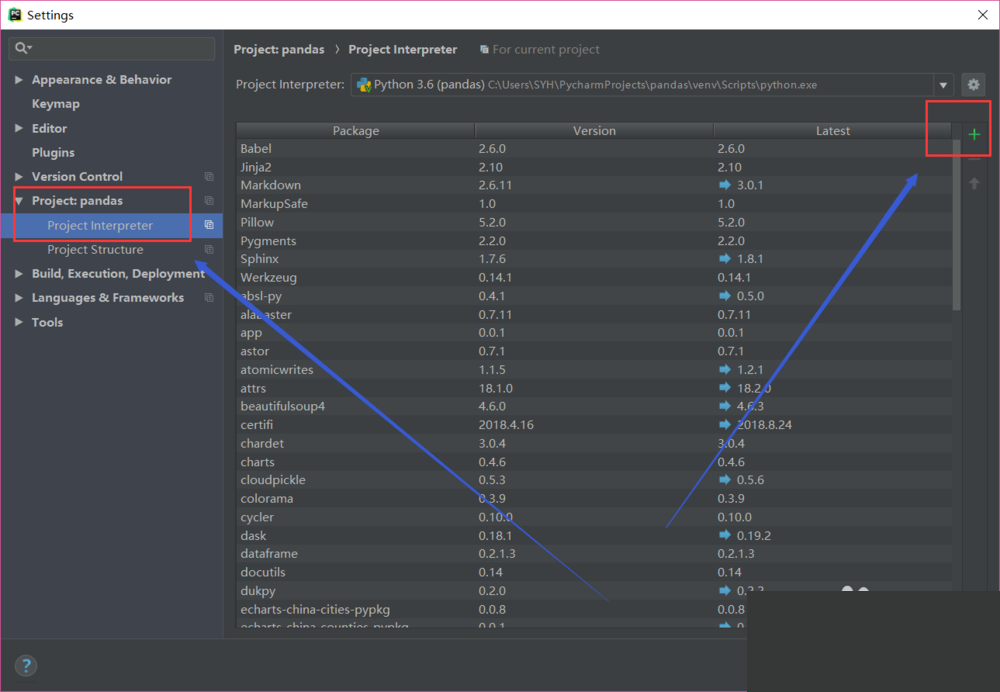The width and height of the screenshot is (1000, 692).
Task: Select Plugins in settings tree
Action: [53, 152]
